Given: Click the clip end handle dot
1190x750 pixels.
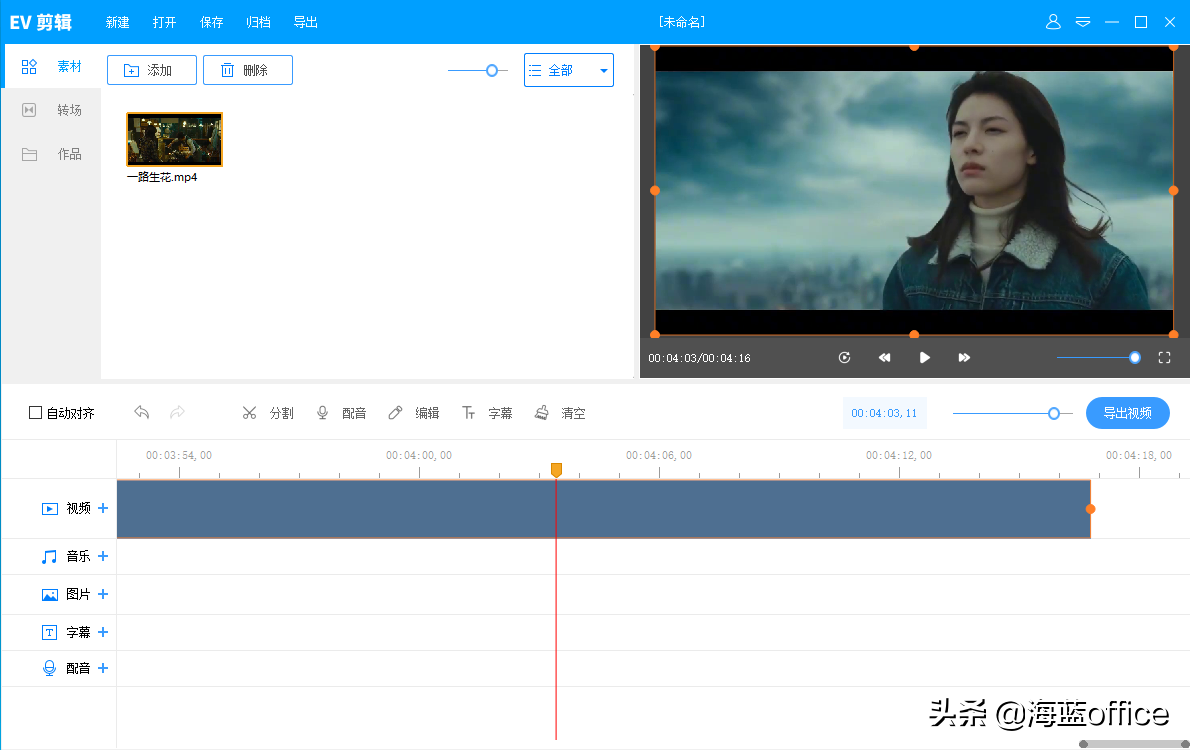Looking at the screenshot, I should tap(1091, 509).
